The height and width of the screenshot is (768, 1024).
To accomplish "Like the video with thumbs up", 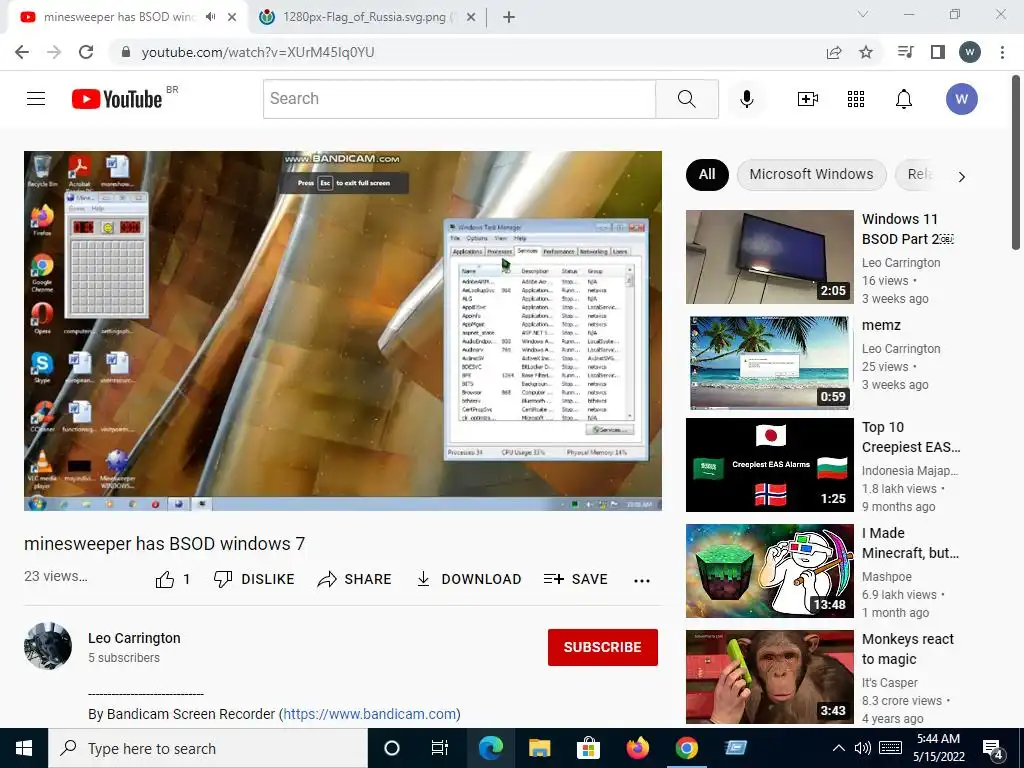I will [172, 579].
